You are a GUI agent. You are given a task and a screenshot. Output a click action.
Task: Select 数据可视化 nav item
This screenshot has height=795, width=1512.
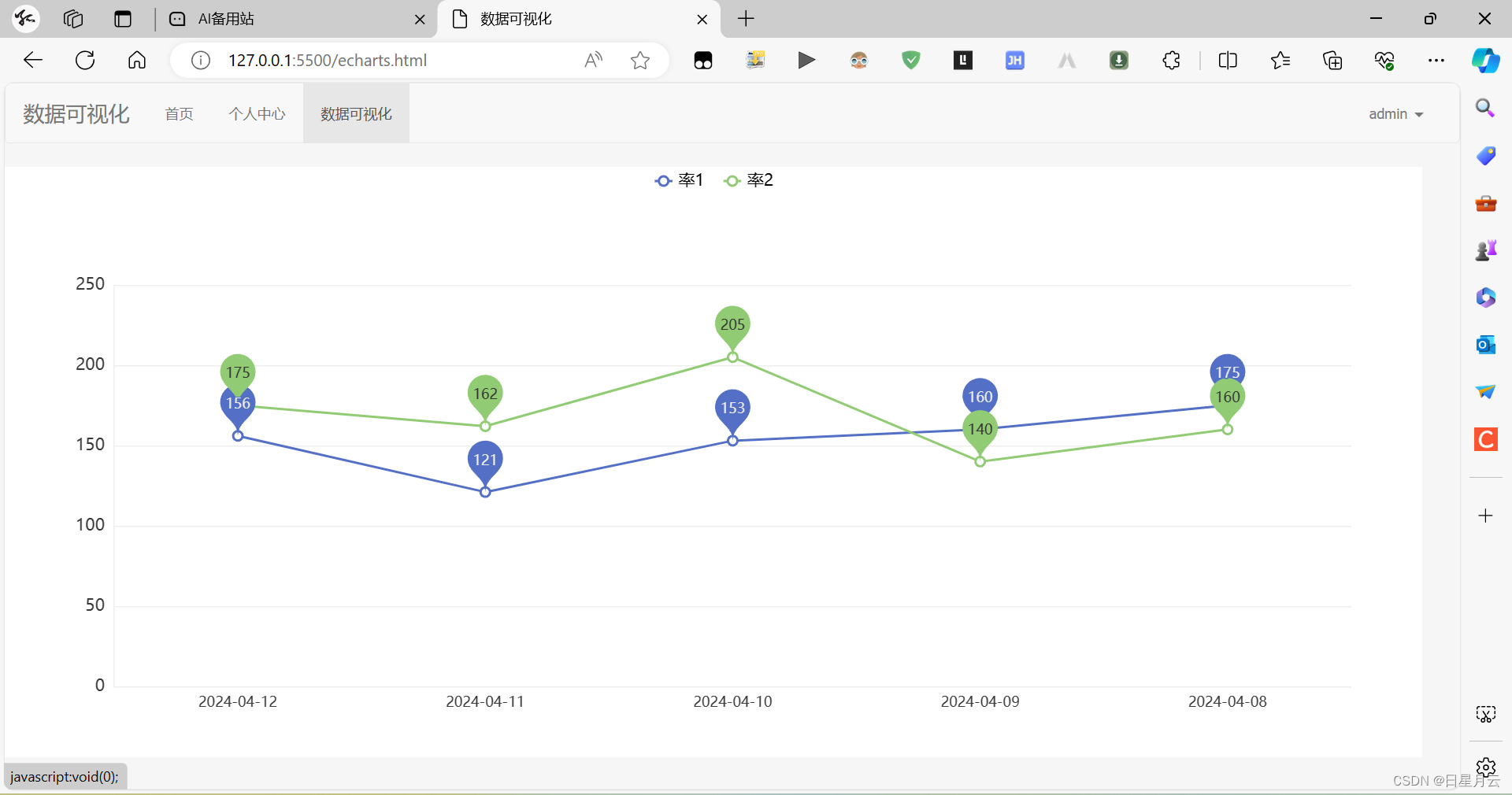pos(356,114)
